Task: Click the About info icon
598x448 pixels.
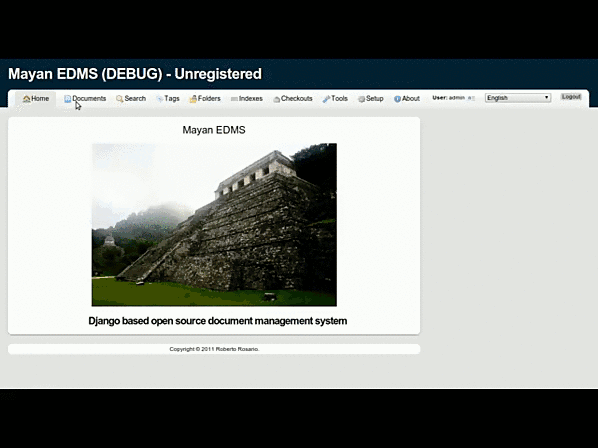Action: (397, 99)
